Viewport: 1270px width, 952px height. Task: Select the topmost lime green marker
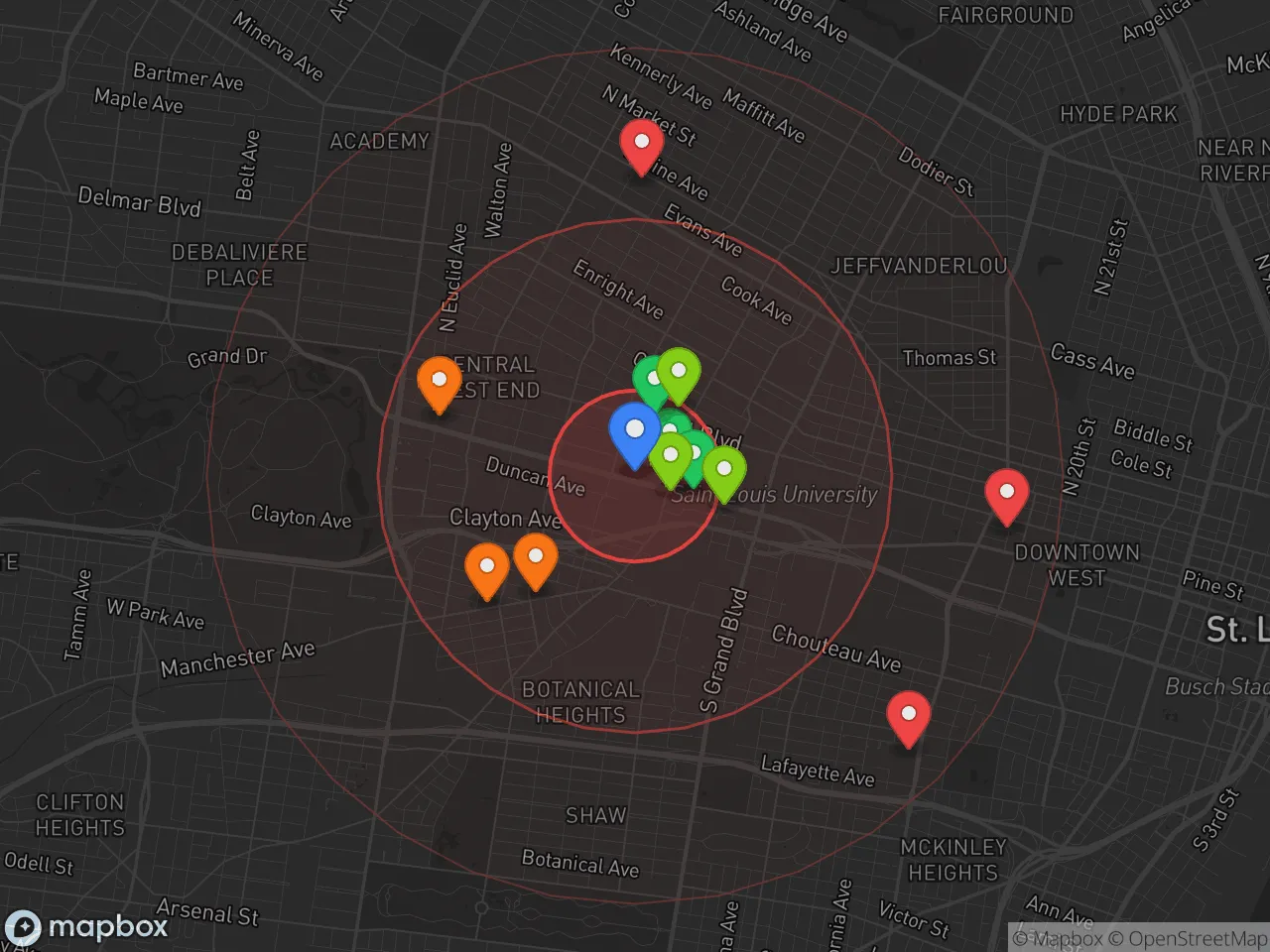click(x=680, y=373)
